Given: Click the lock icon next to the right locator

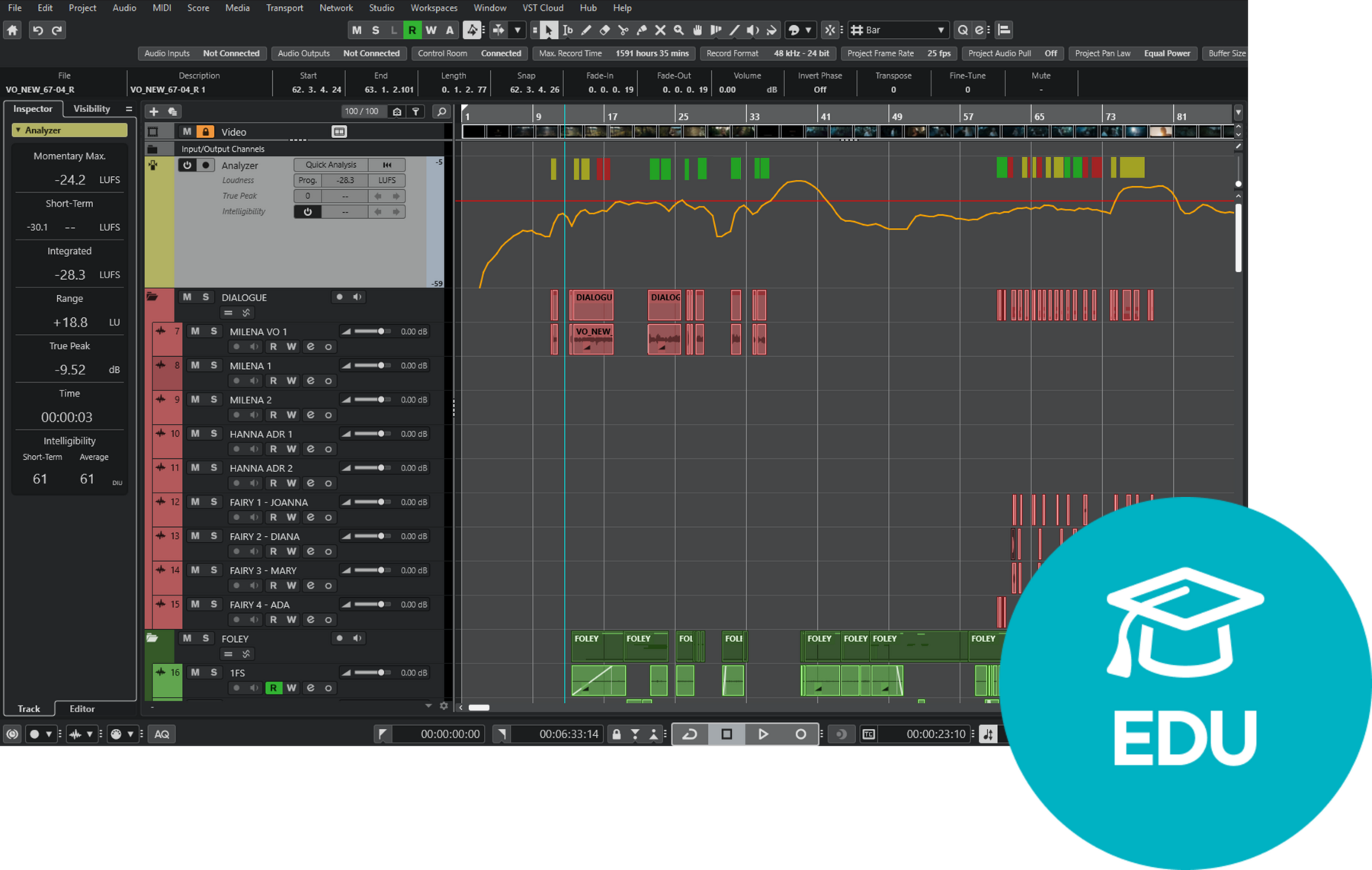Looking at the screenshot, I should pos(617,734).
